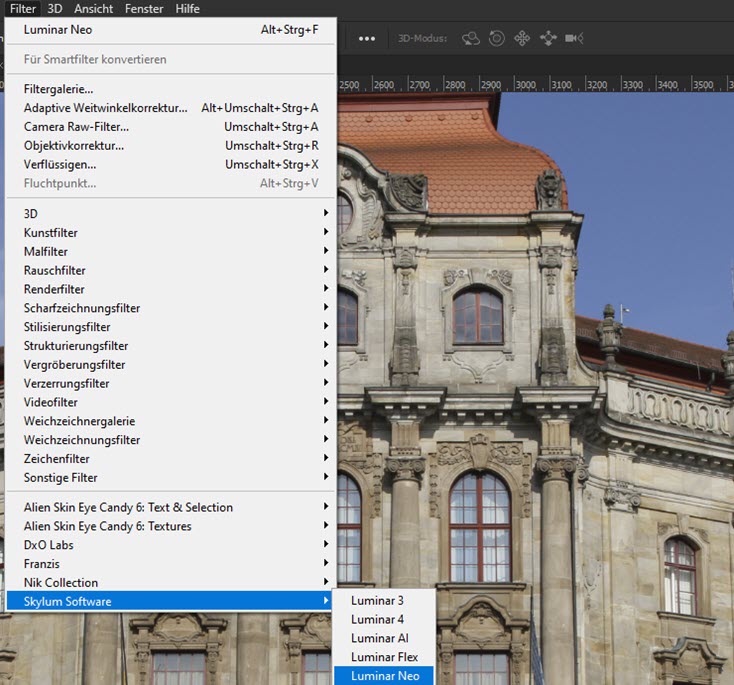Image resolution: width=734 pixels, height=685 pixels.
Task: Open the Ansicht menu
Action: click(x=94, y=8)
